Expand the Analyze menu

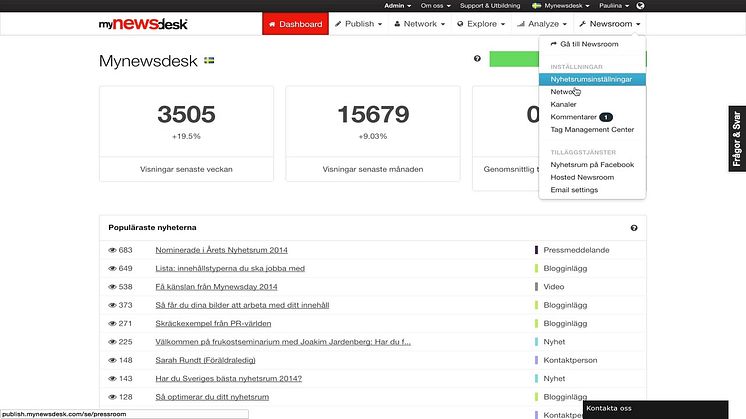tap(542, 24)
